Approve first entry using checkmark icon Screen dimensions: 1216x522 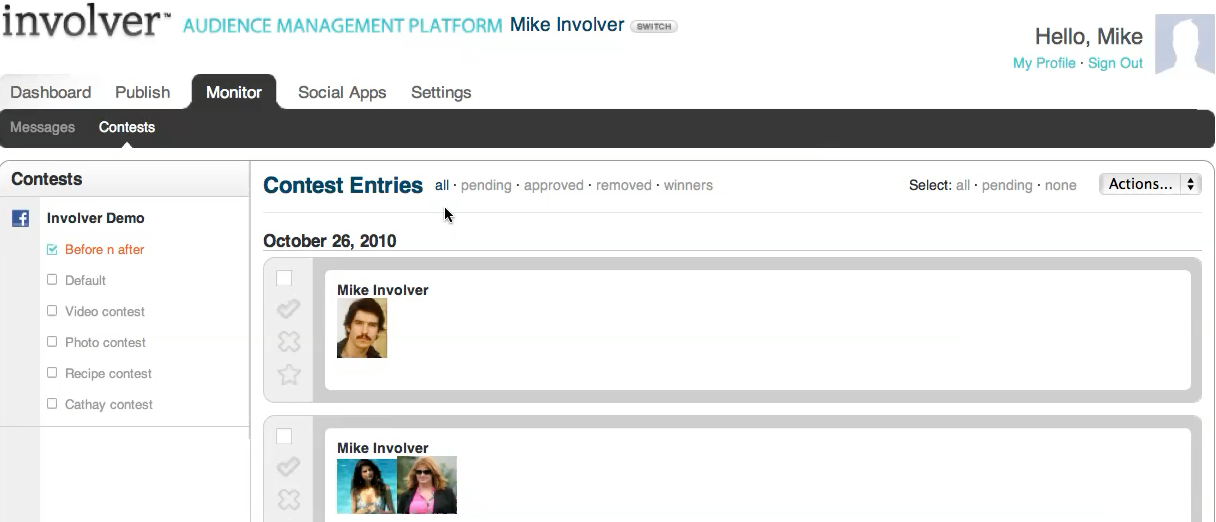click(x=289, y=310)
